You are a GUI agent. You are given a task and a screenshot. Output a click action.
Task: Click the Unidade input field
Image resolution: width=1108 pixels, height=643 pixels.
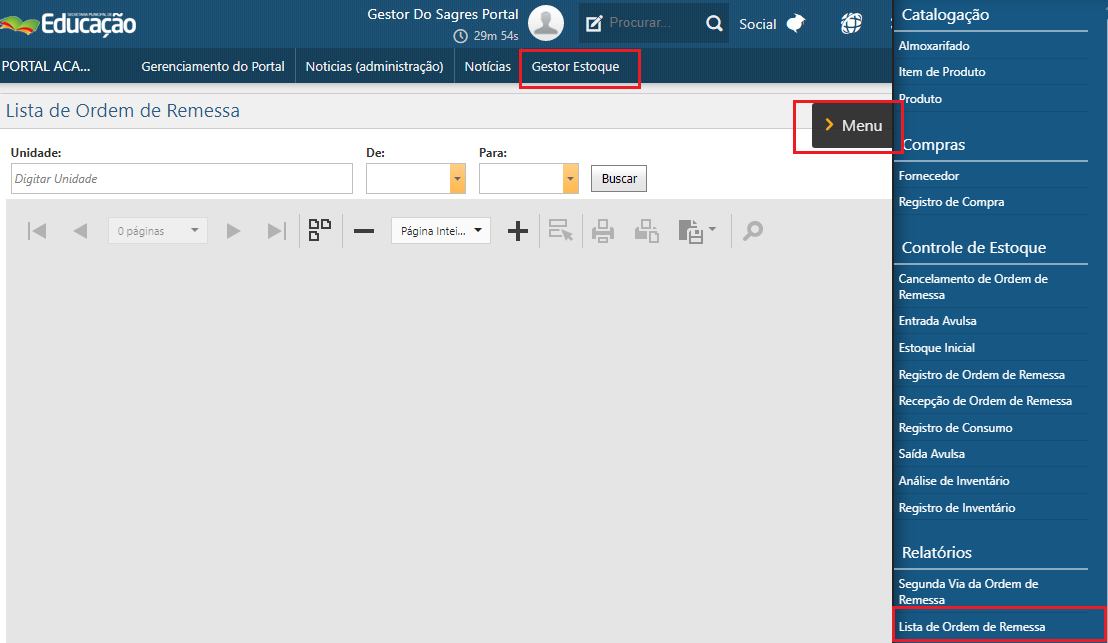pos(182,179)
